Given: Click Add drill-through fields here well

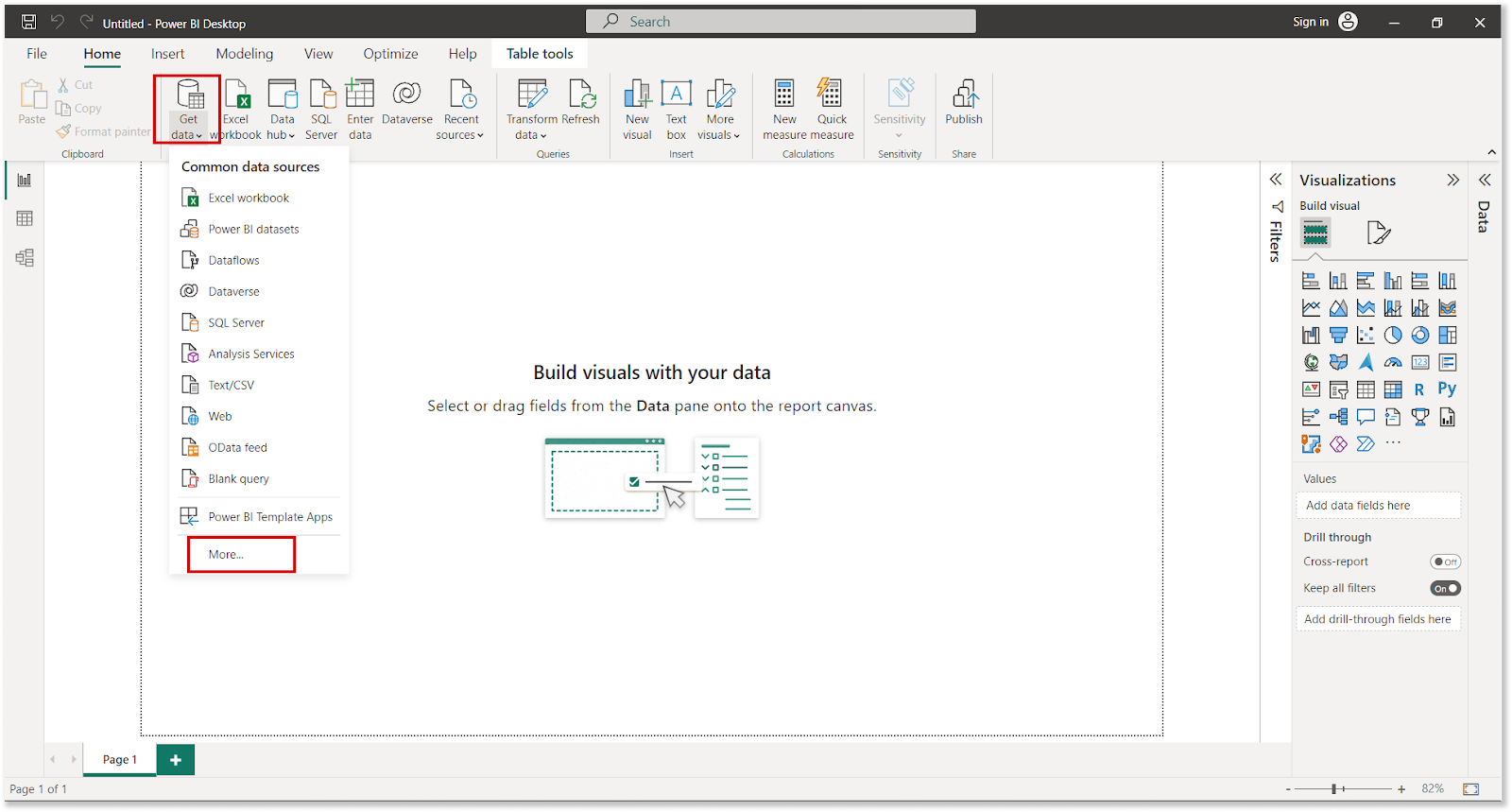Looking at the screenshot, I should (1378, 619).
